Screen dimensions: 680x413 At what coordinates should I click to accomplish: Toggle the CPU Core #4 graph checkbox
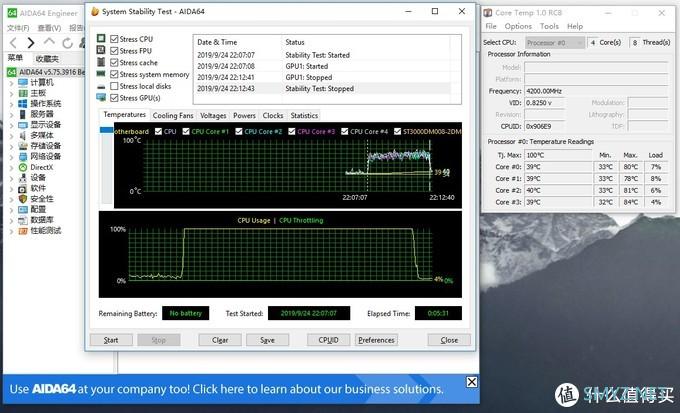[345, 131]
